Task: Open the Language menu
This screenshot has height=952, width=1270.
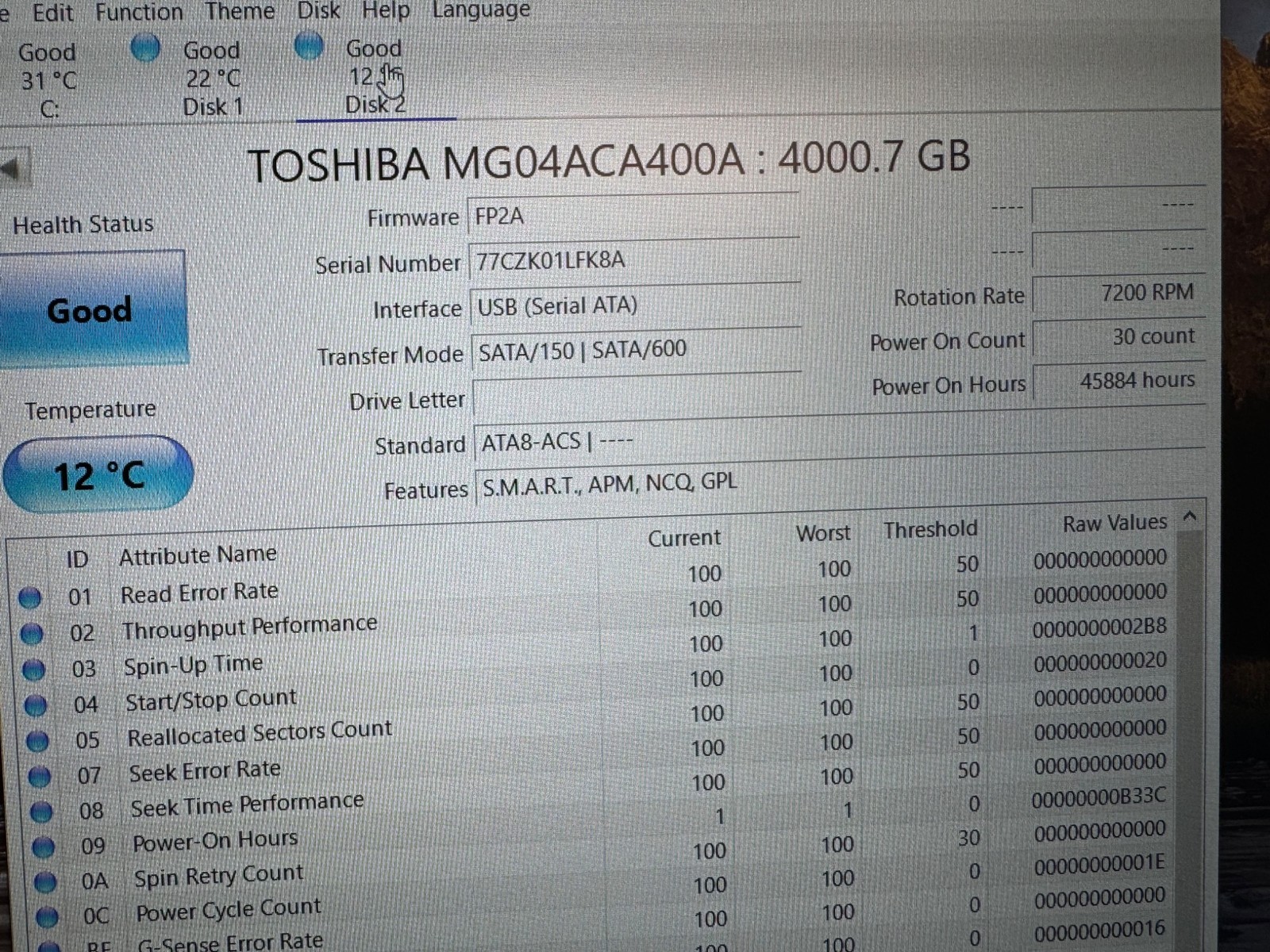Action: (x=480, y=12)
